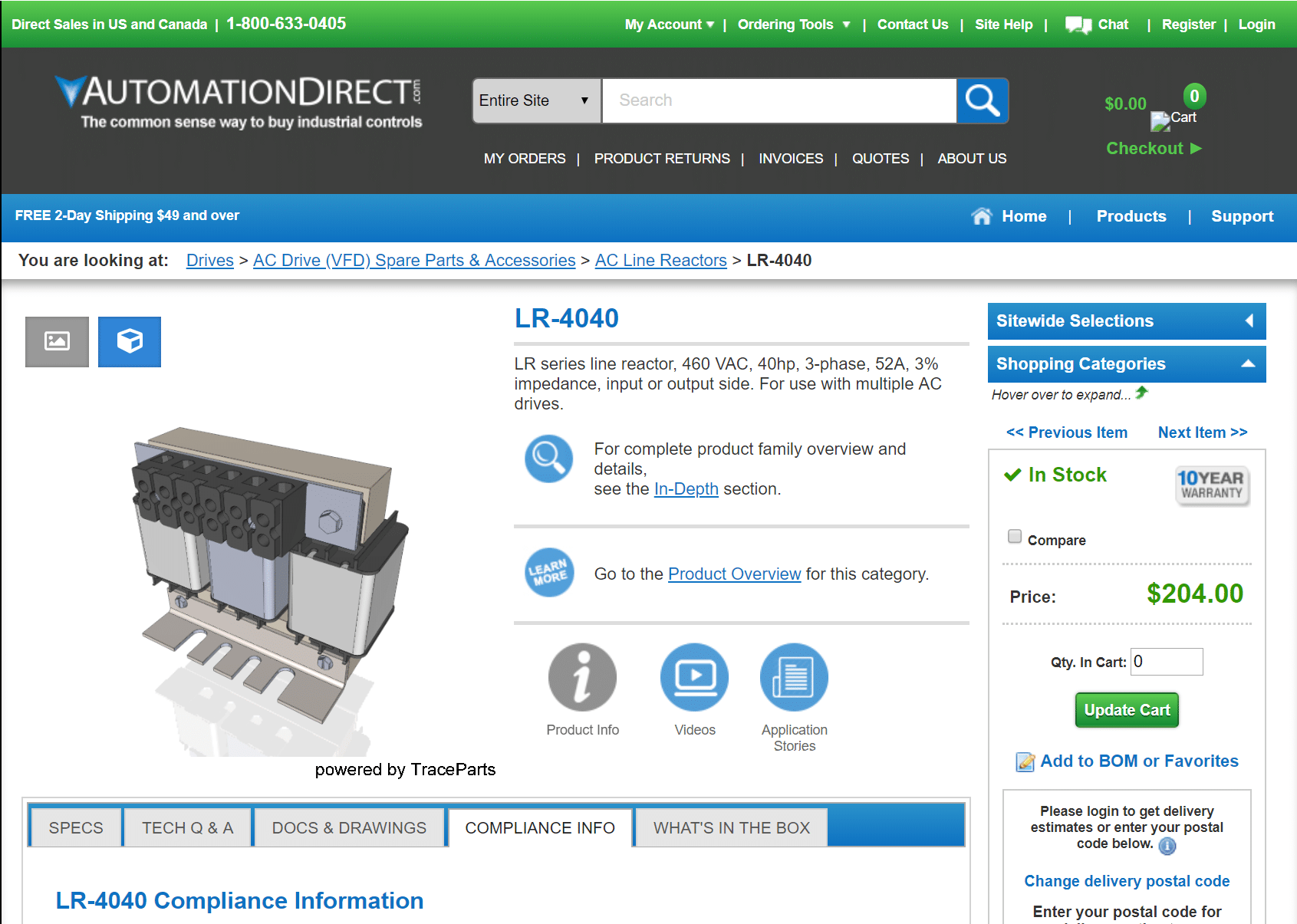Follow the AC Line Reactors breadcrumb link
1297x924 pixels.
click(x=660, y=261)
